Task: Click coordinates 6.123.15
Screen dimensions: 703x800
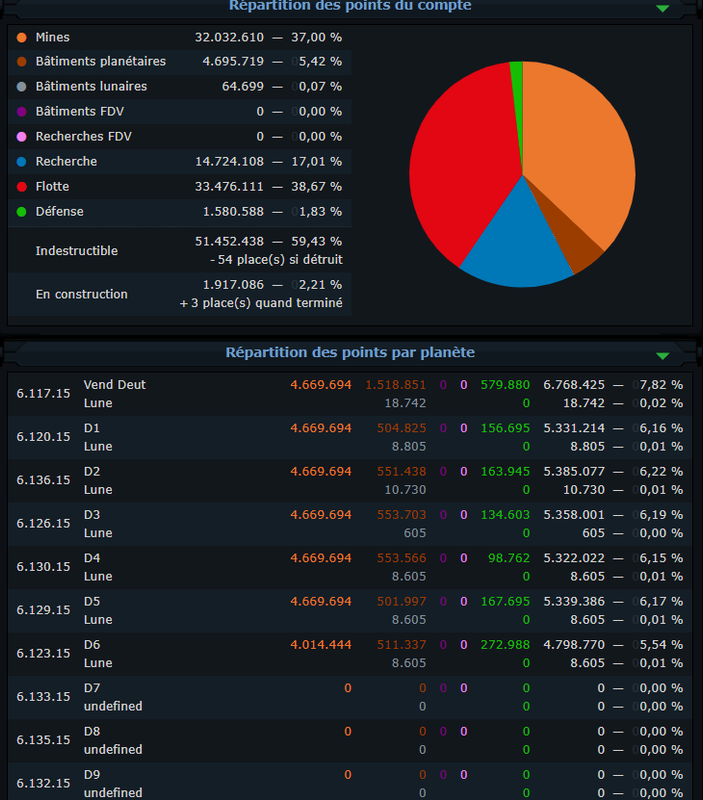Action: tap(43, 654)
